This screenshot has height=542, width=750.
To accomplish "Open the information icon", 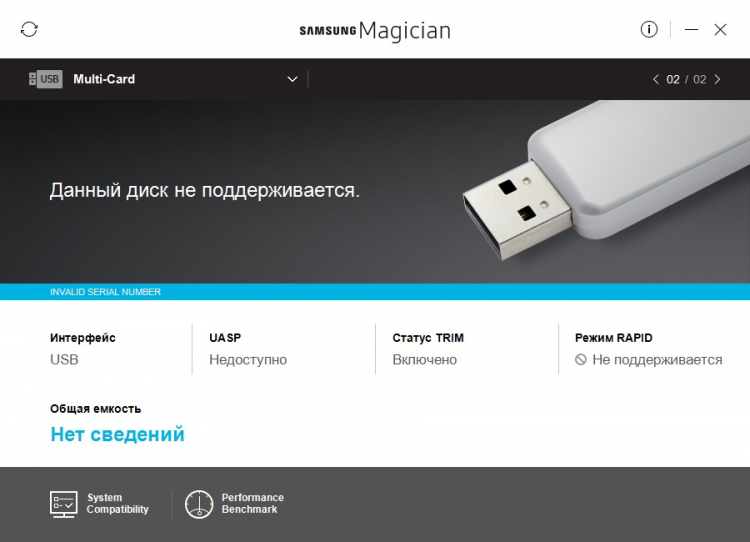I will tap(649, 30).
